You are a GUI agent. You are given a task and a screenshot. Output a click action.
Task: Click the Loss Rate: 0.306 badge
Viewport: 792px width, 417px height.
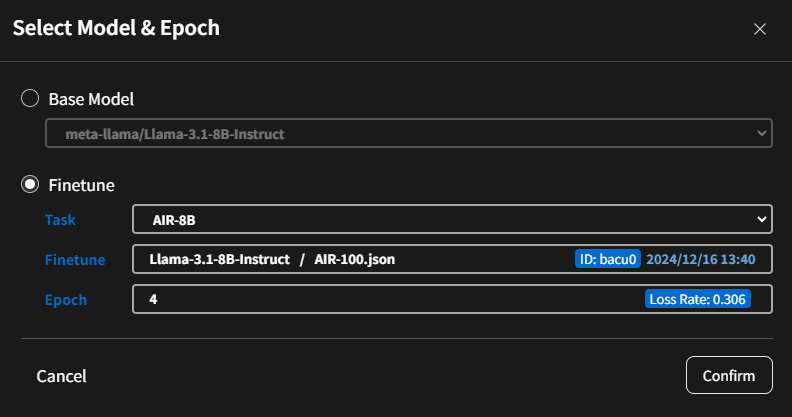(697, 299)
